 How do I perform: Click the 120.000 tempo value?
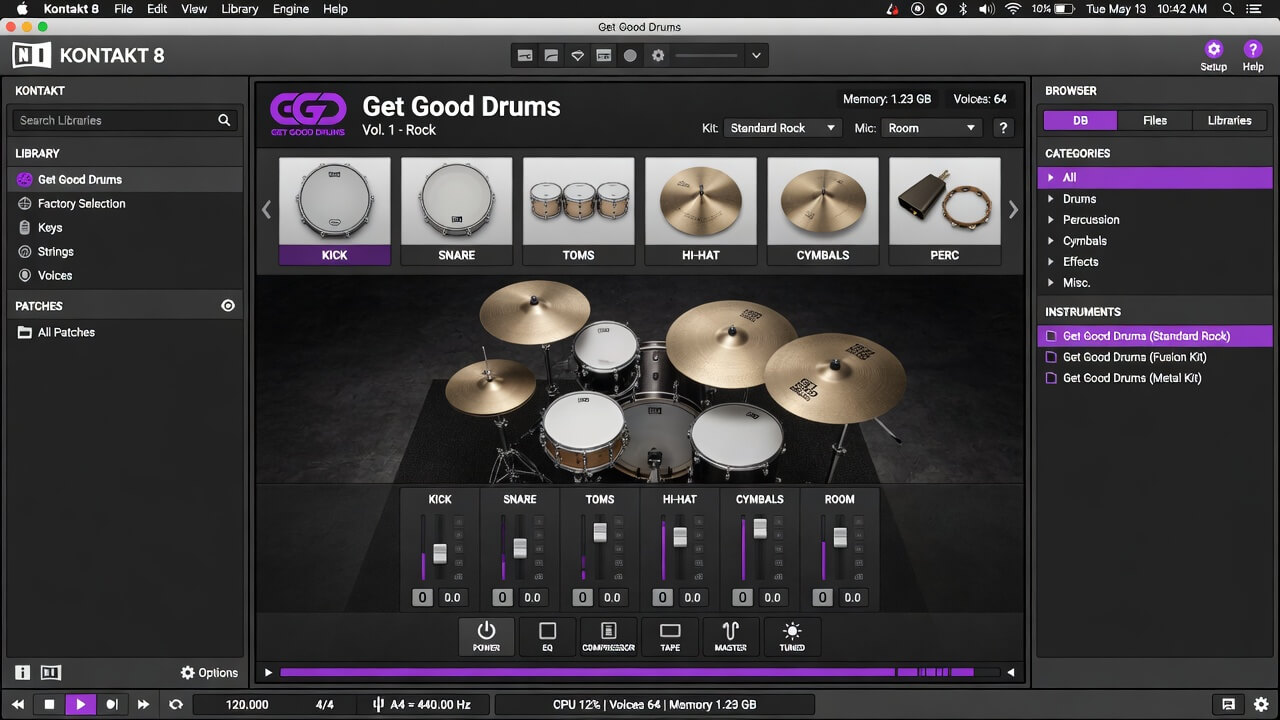tap(247, 704)
